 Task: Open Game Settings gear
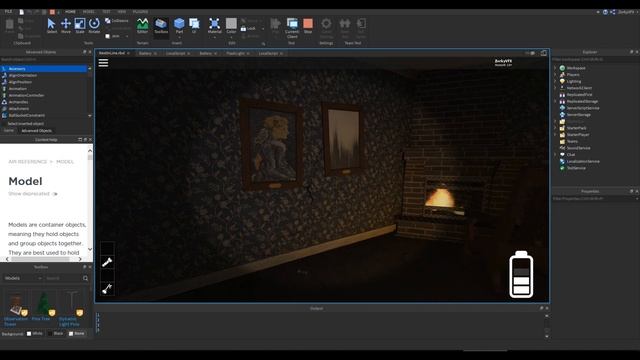(326, 27)
